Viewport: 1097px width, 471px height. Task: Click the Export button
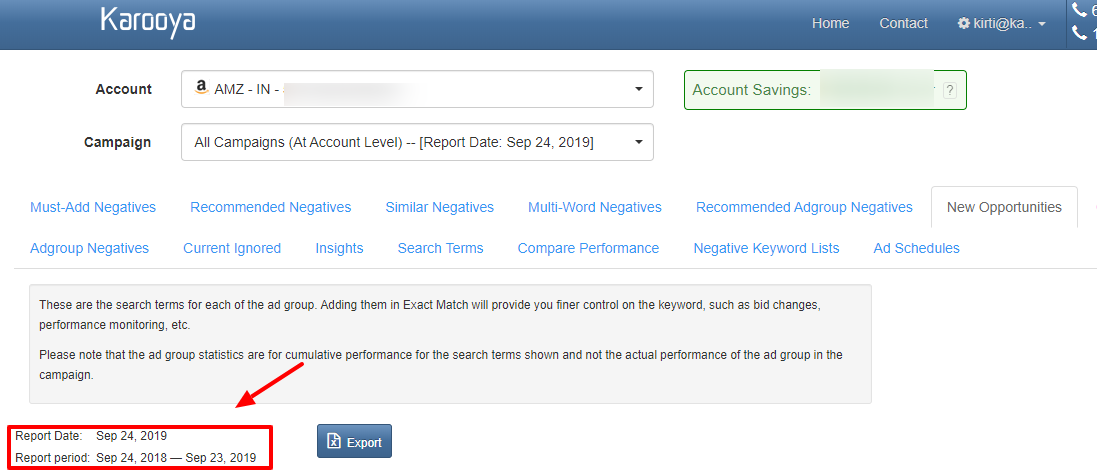point(354,441)
